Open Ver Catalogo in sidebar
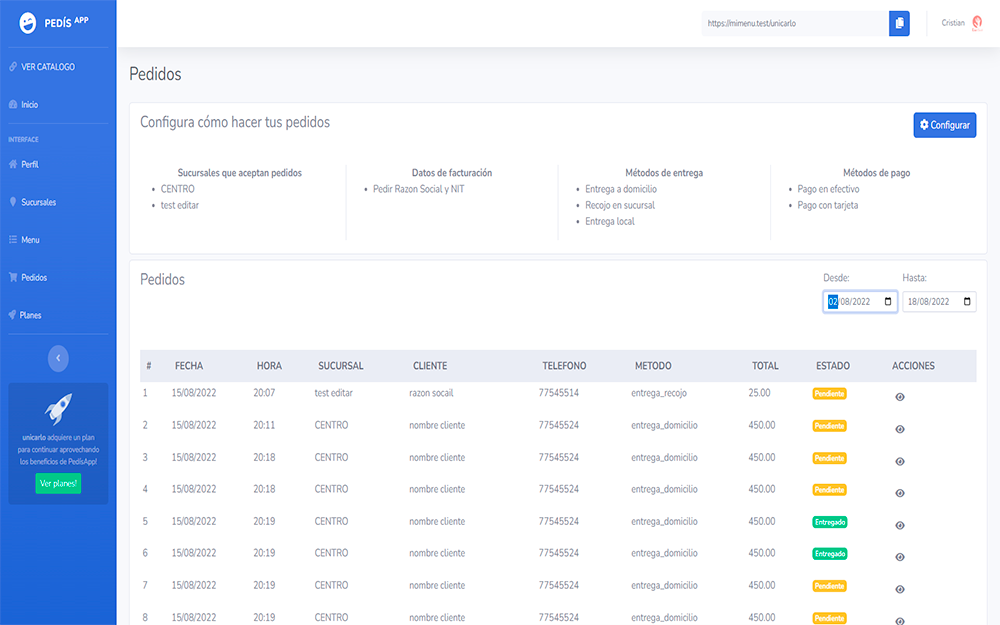 pos(47,67)
